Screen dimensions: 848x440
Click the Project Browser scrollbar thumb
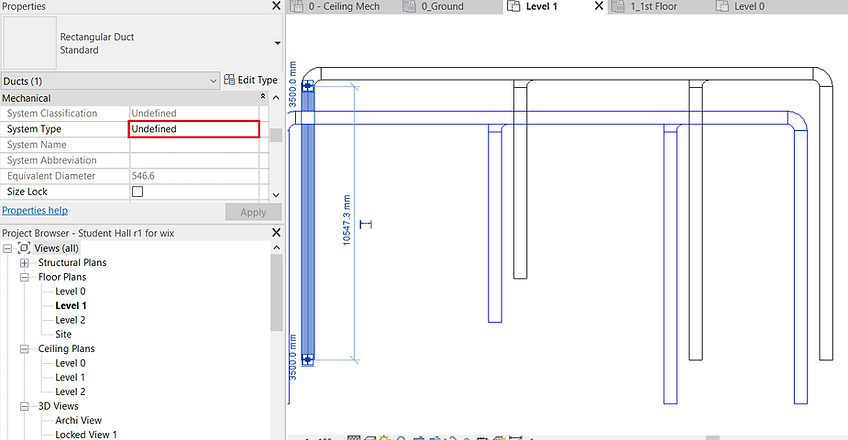[x=276, y=292]
